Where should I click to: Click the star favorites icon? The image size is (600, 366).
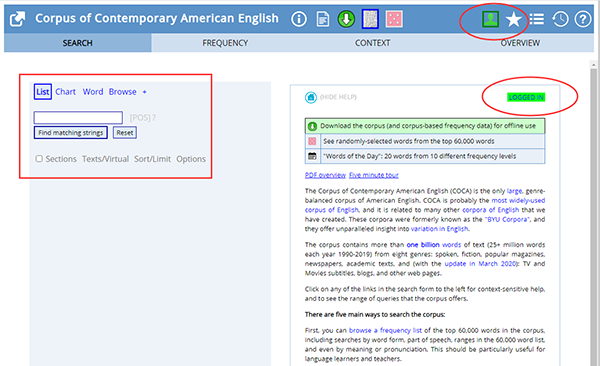click(x=514, y=19)
